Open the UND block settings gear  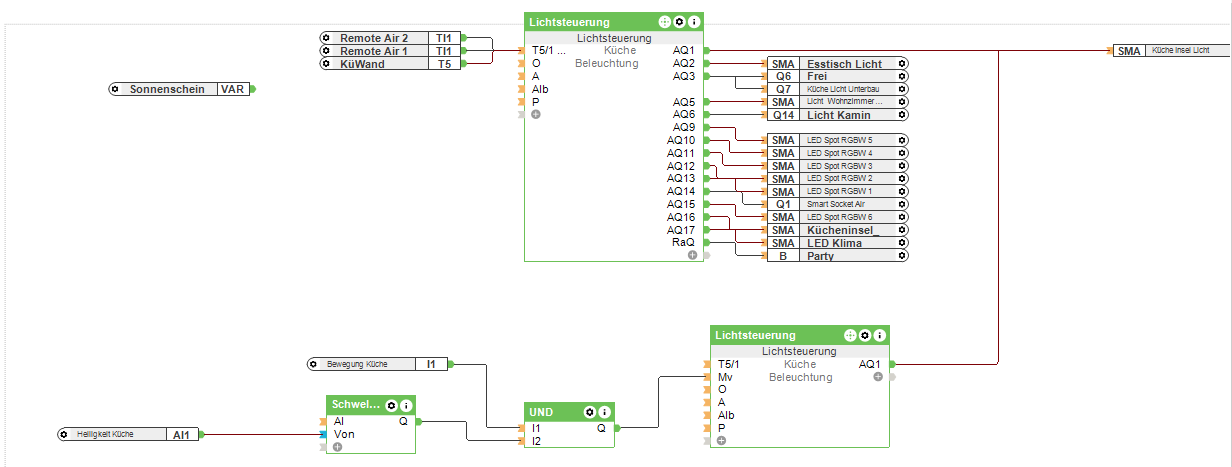pyautogui.click(x=590, y=412)
